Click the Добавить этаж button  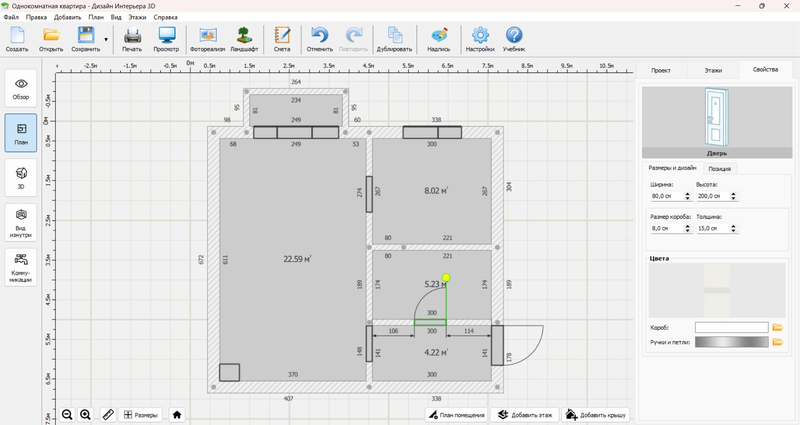click(x=526, y=415)
